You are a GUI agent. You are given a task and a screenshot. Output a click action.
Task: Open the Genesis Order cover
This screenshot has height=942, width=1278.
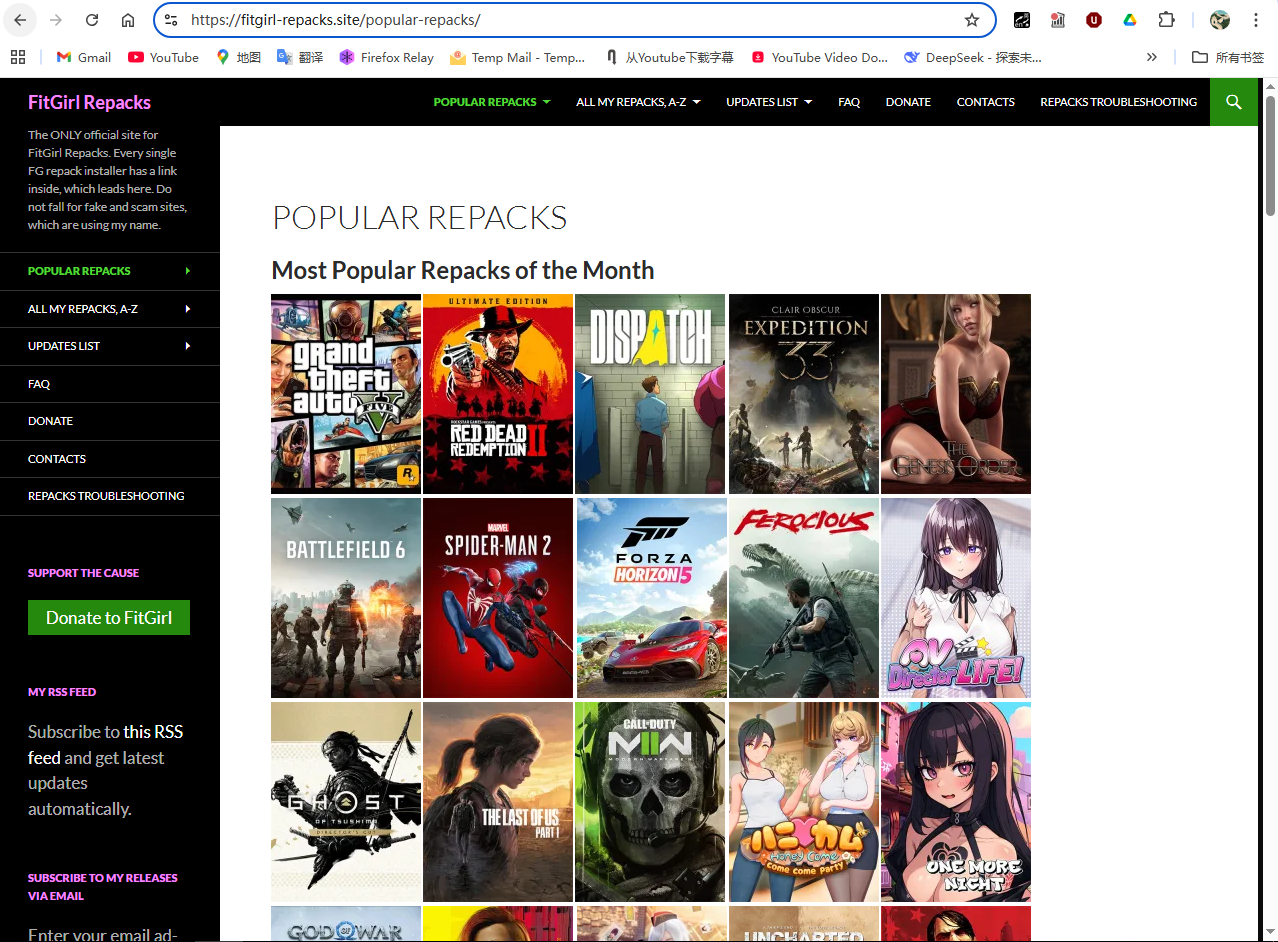956,394
